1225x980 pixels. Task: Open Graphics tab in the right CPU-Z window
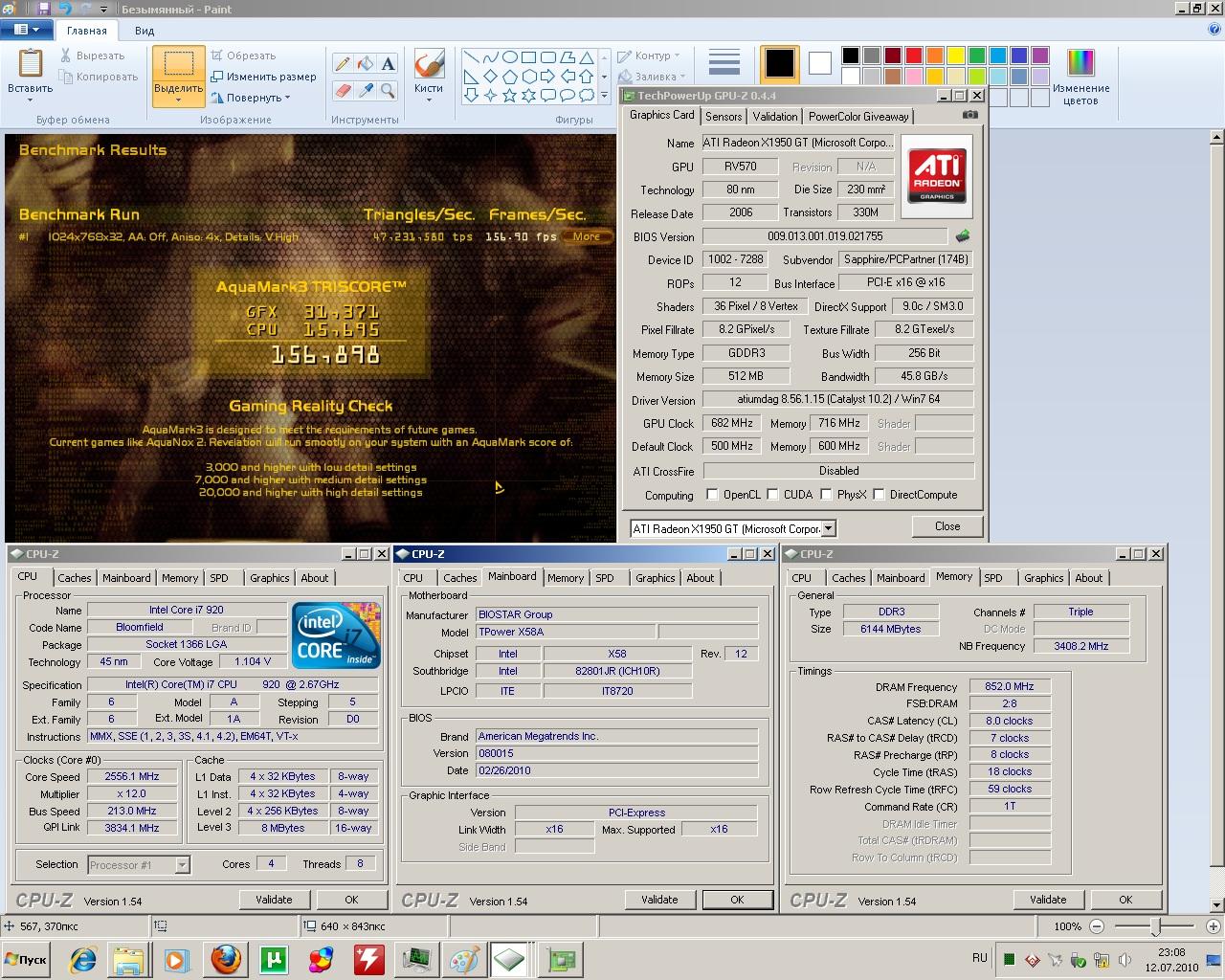pyautogui.click(x=1043, y=578)
